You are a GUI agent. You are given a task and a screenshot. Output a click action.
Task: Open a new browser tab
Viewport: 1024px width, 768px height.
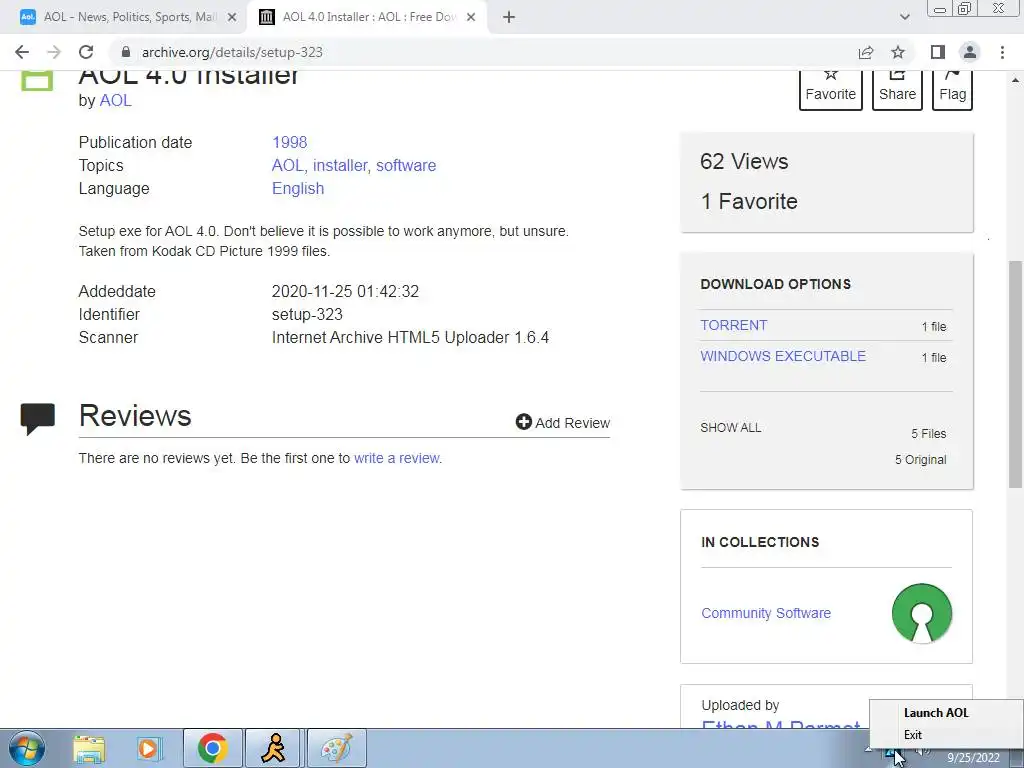point(509,17)
